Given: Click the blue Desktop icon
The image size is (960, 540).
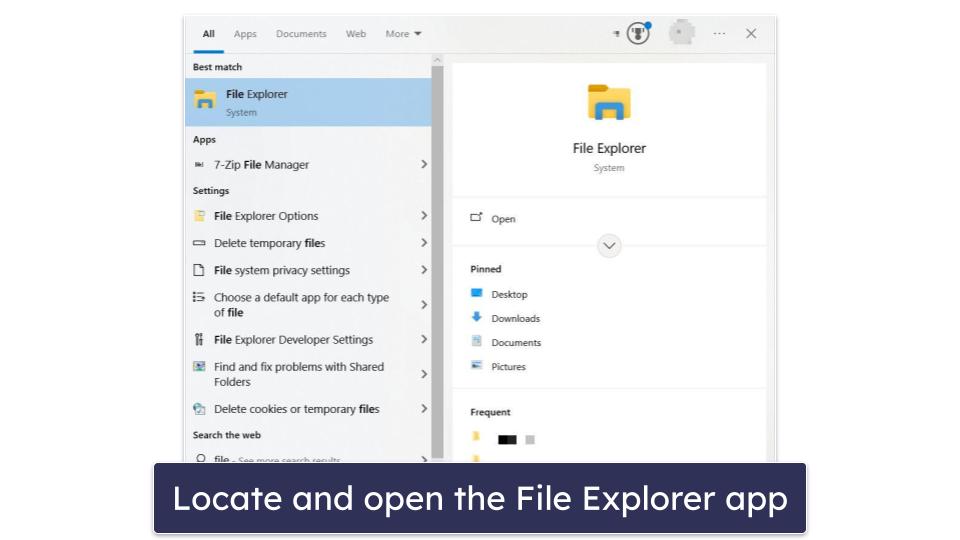Looking at the screenshot, I should 476,293.
